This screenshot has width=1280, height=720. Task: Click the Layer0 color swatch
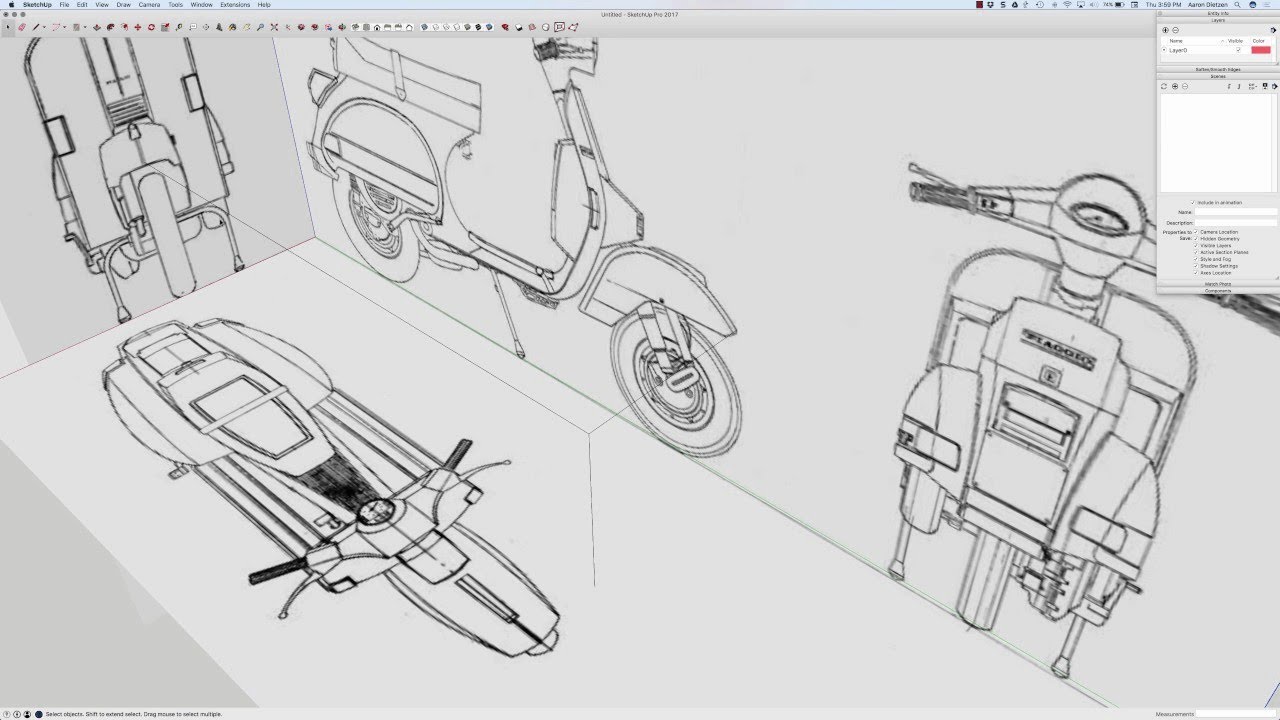click(x=1261, y=50)
